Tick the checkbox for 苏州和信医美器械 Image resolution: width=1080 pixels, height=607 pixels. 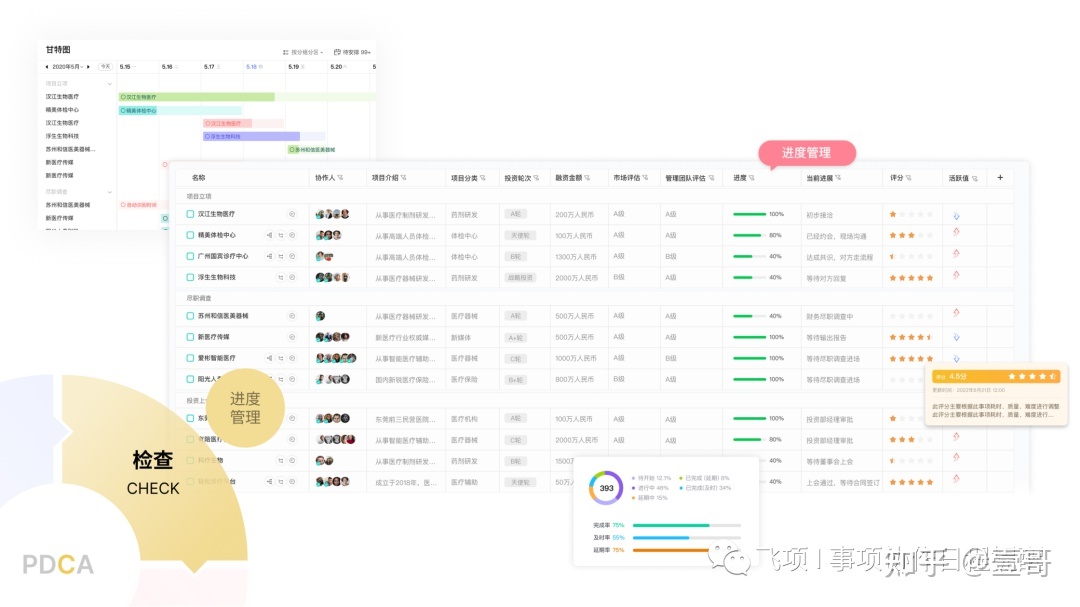pyautogui.click(x=190, y=316)
